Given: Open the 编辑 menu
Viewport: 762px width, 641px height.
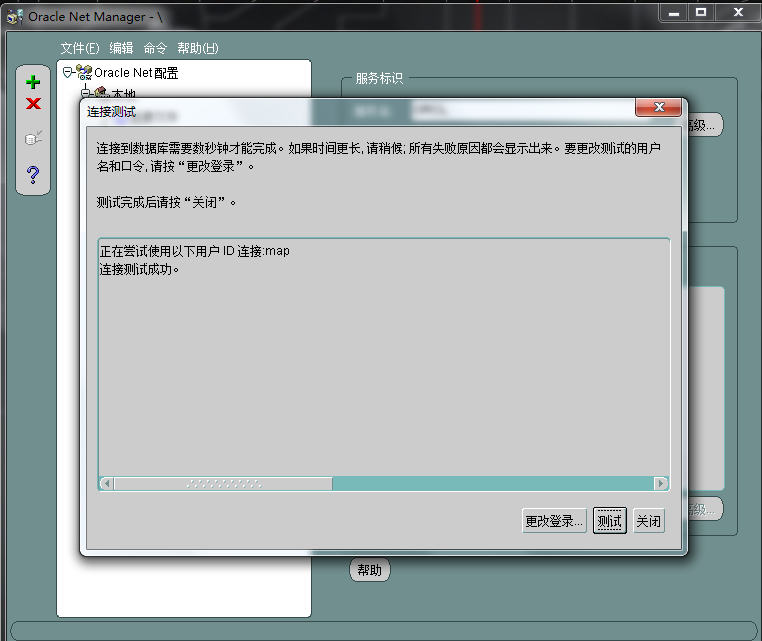Looking at the screenshot, I should tap(121, 48).
